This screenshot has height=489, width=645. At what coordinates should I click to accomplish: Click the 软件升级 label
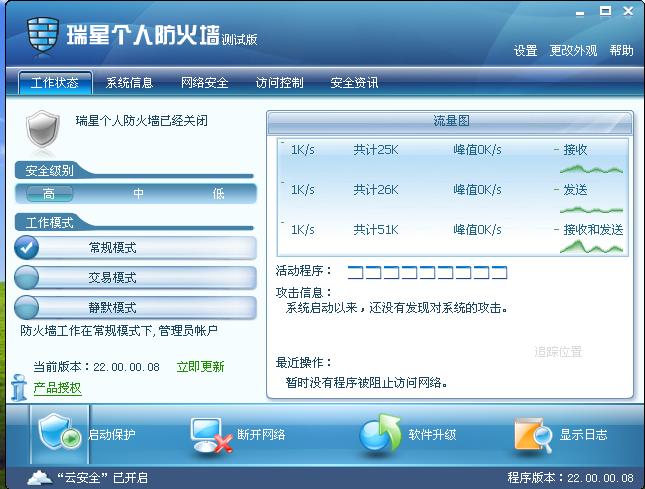(432, 435)
